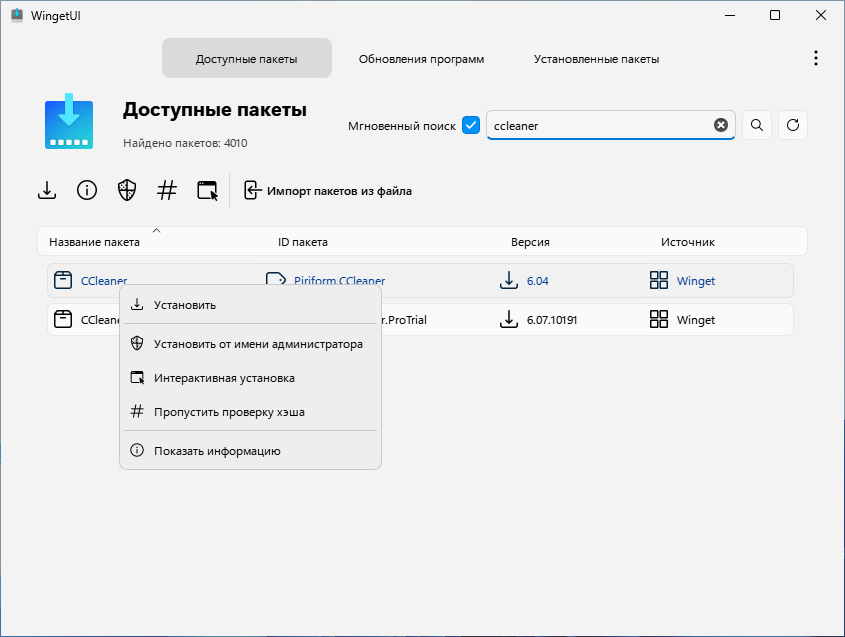Click the run-as-administrator shield toolbar icon
The image size is (845, 637).
127,190
